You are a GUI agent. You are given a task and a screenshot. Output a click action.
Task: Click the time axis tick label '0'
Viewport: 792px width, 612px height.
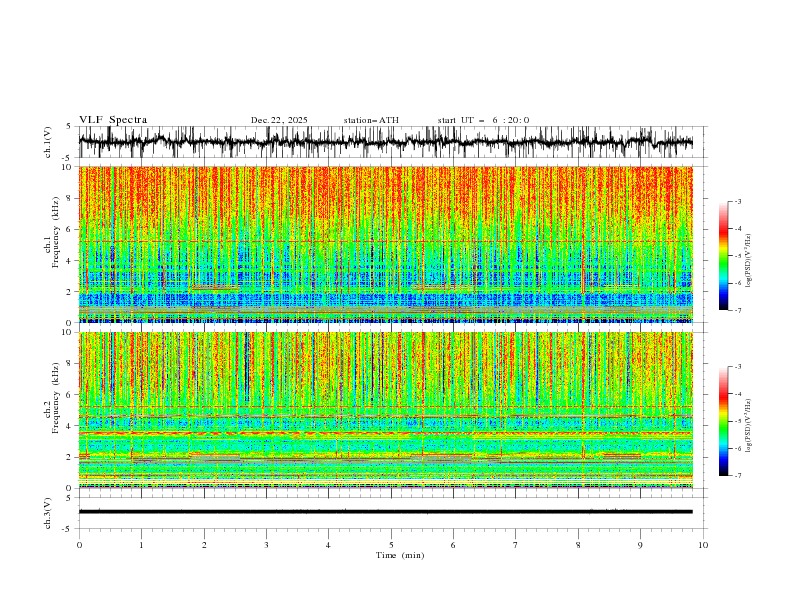pyautogui.click(x=79, y=545)
